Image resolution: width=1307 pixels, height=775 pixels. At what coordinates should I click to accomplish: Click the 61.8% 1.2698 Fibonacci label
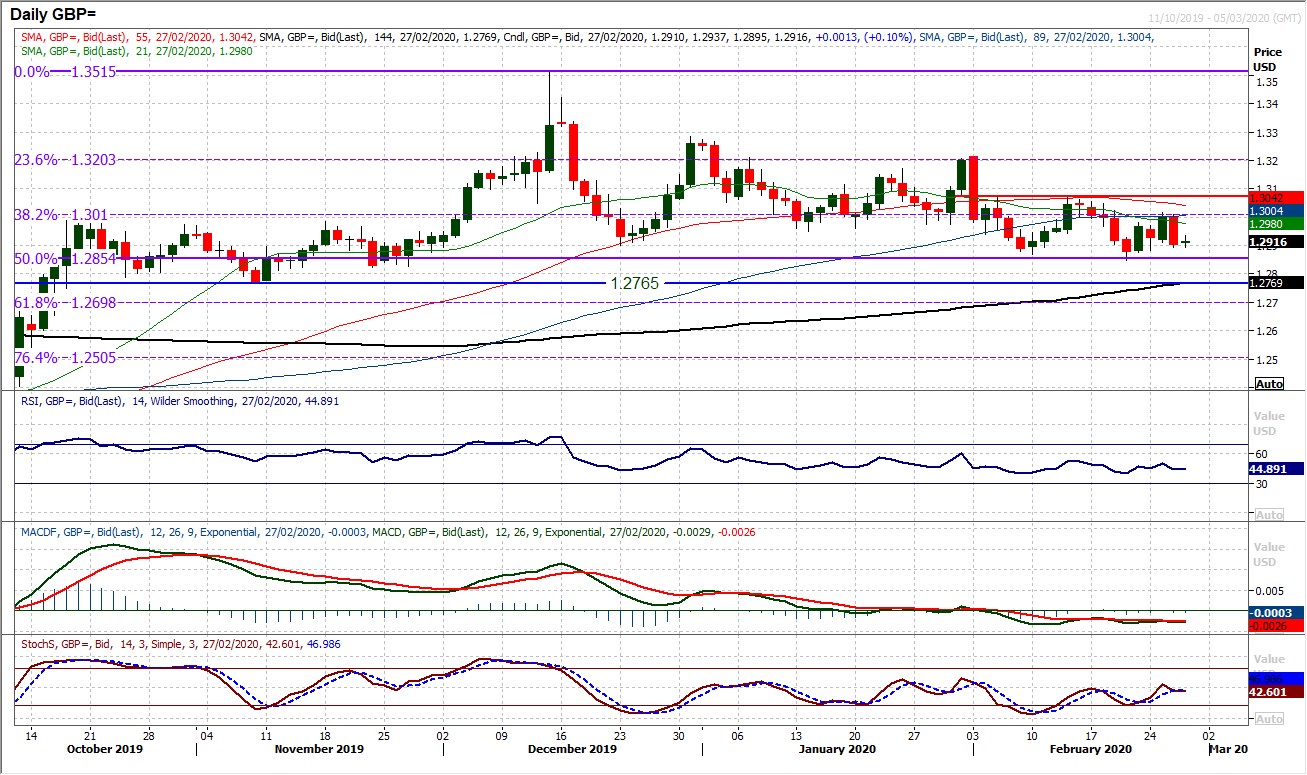coord(64,302)
